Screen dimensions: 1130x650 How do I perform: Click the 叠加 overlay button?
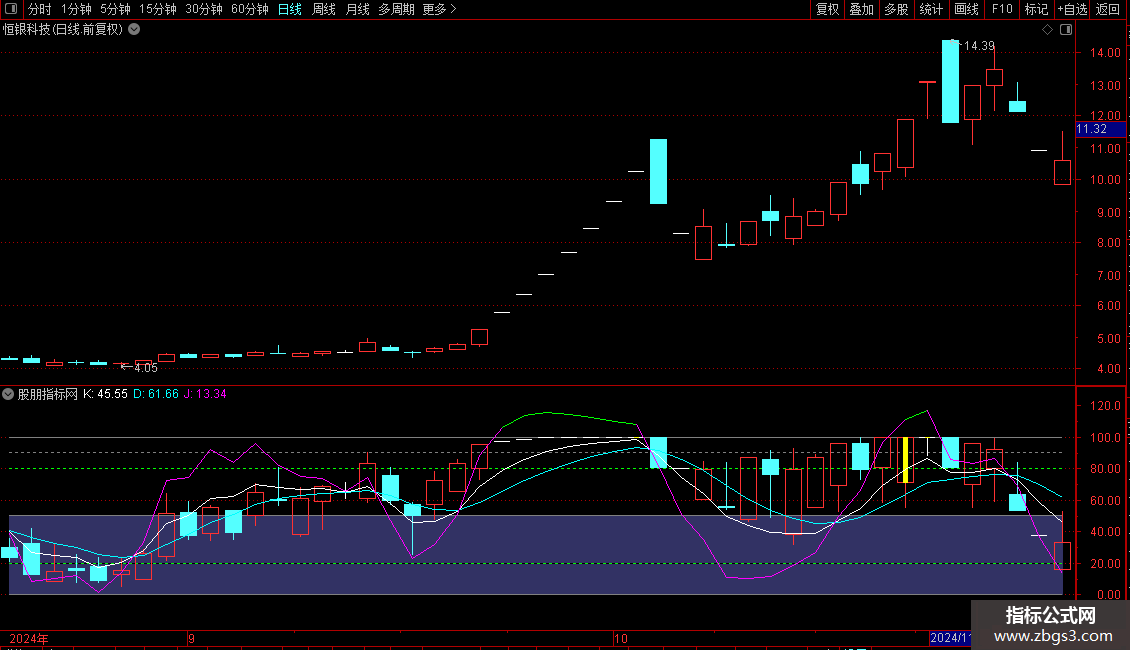click(x=861, y=9)
